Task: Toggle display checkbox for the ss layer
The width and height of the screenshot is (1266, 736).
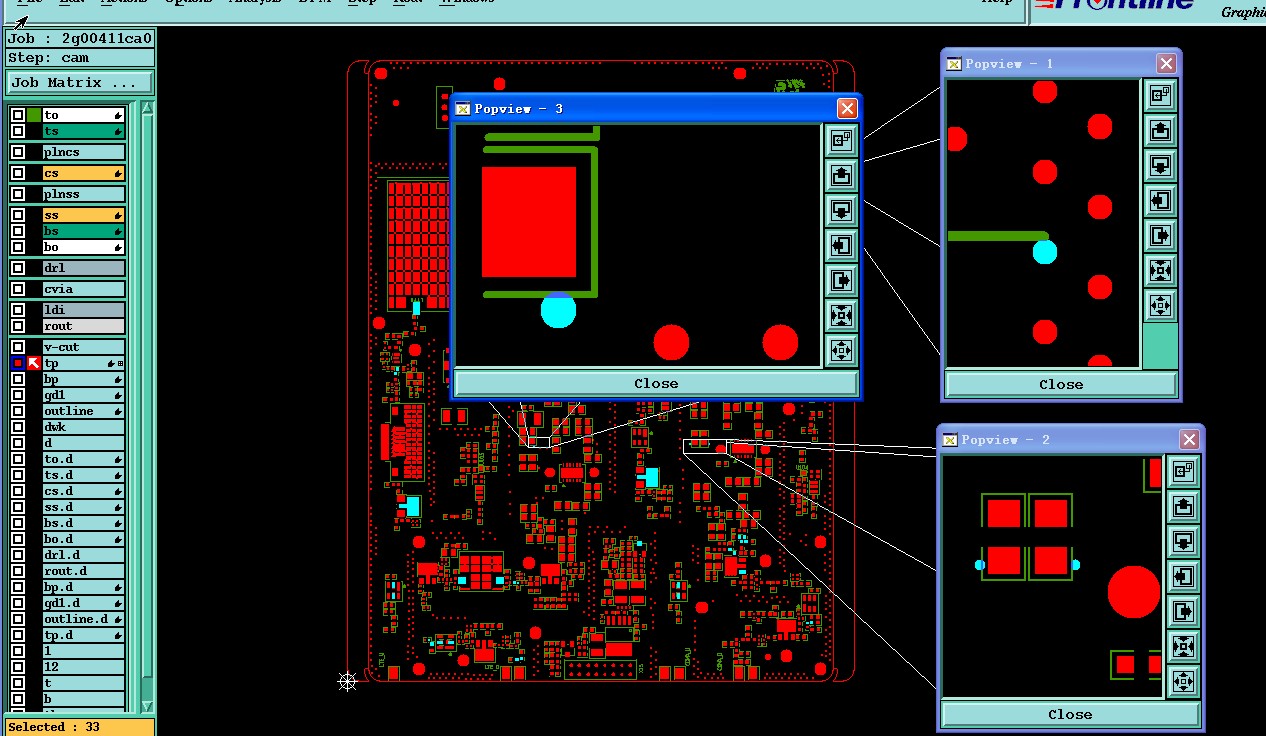Action: [x=18, y=215]
